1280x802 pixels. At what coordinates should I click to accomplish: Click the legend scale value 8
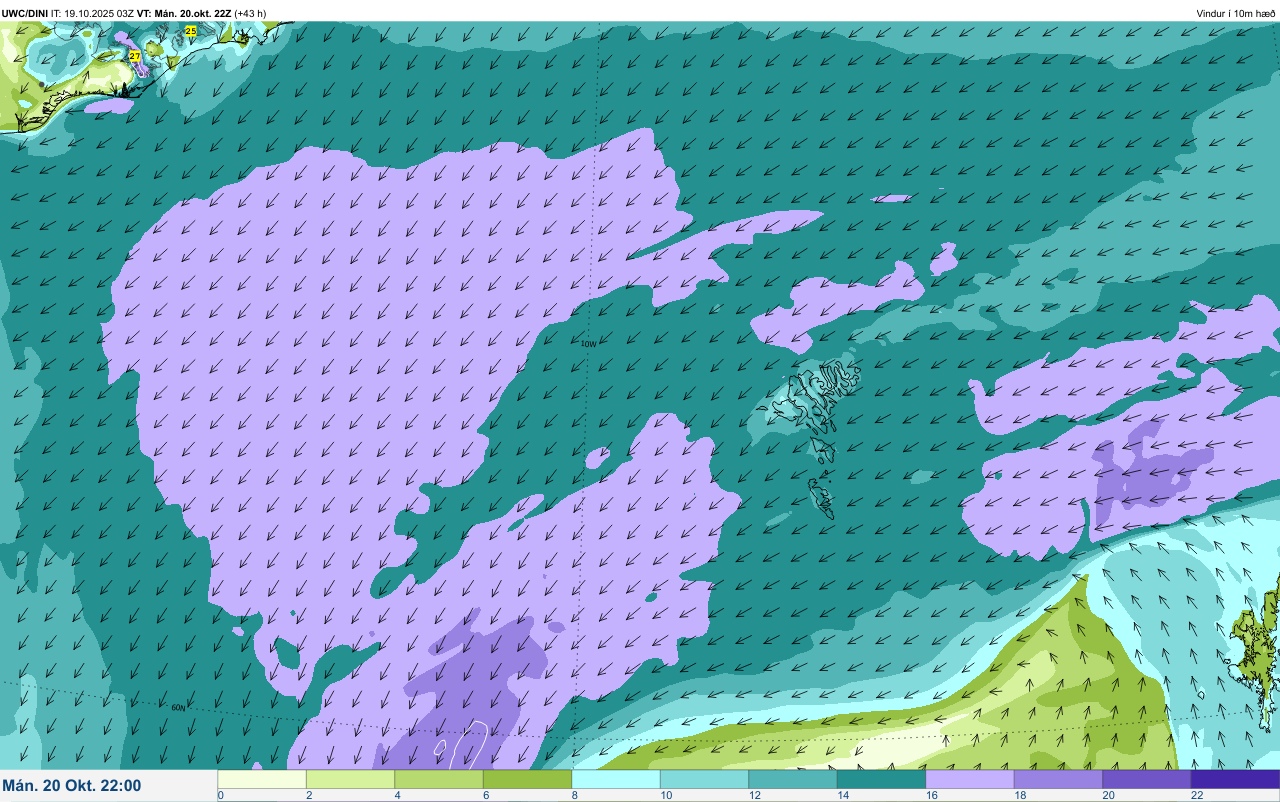[573, 795]
